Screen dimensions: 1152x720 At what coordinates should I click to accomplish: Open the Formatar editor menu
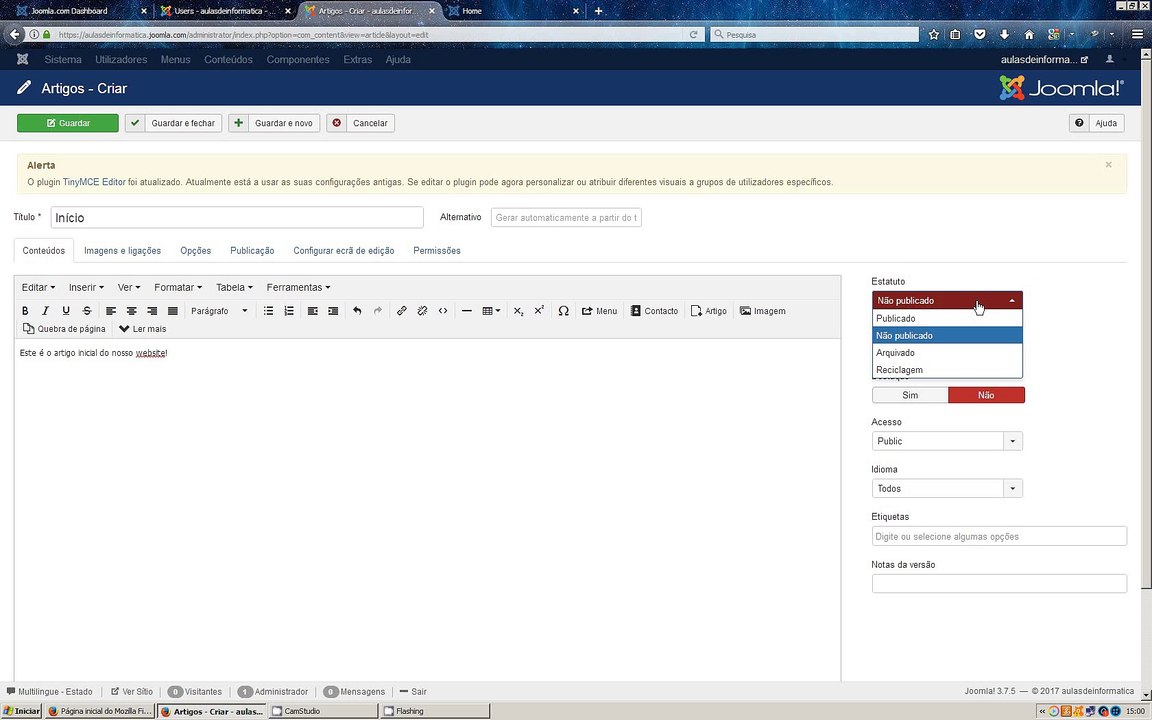(178, 287)
